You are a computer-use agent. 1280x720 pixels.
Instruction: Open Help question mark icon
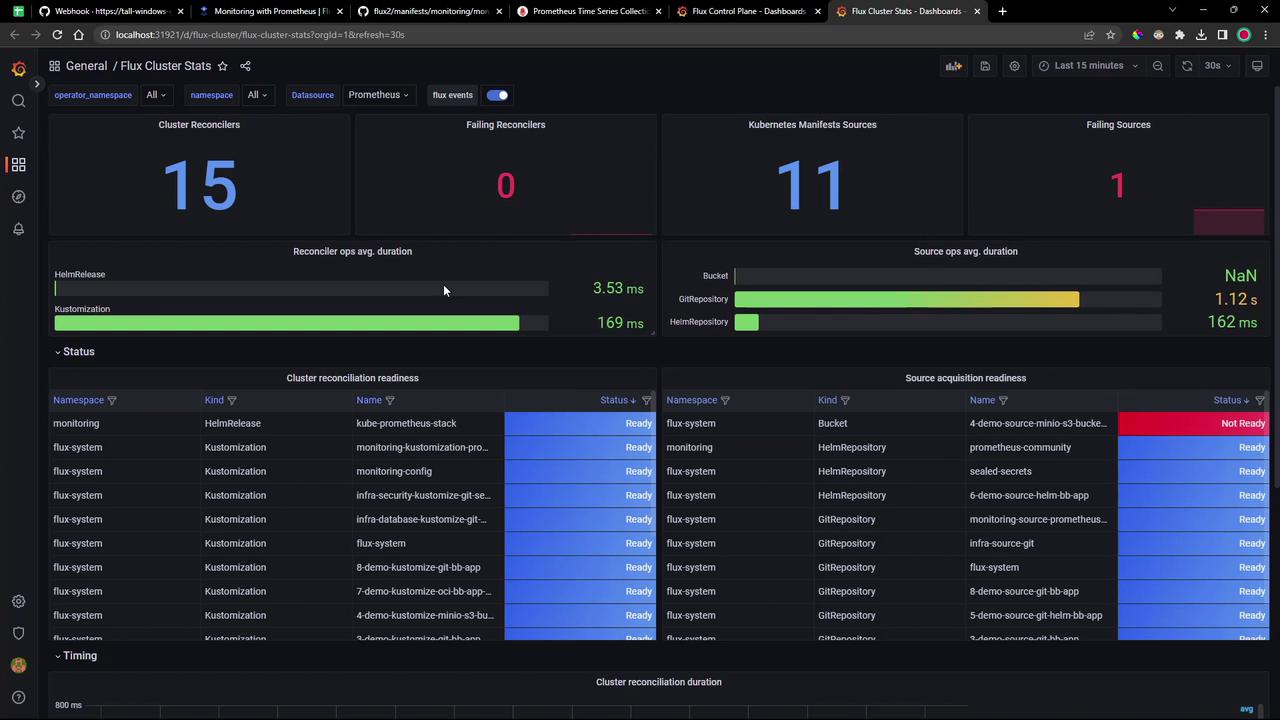(18, 697)
